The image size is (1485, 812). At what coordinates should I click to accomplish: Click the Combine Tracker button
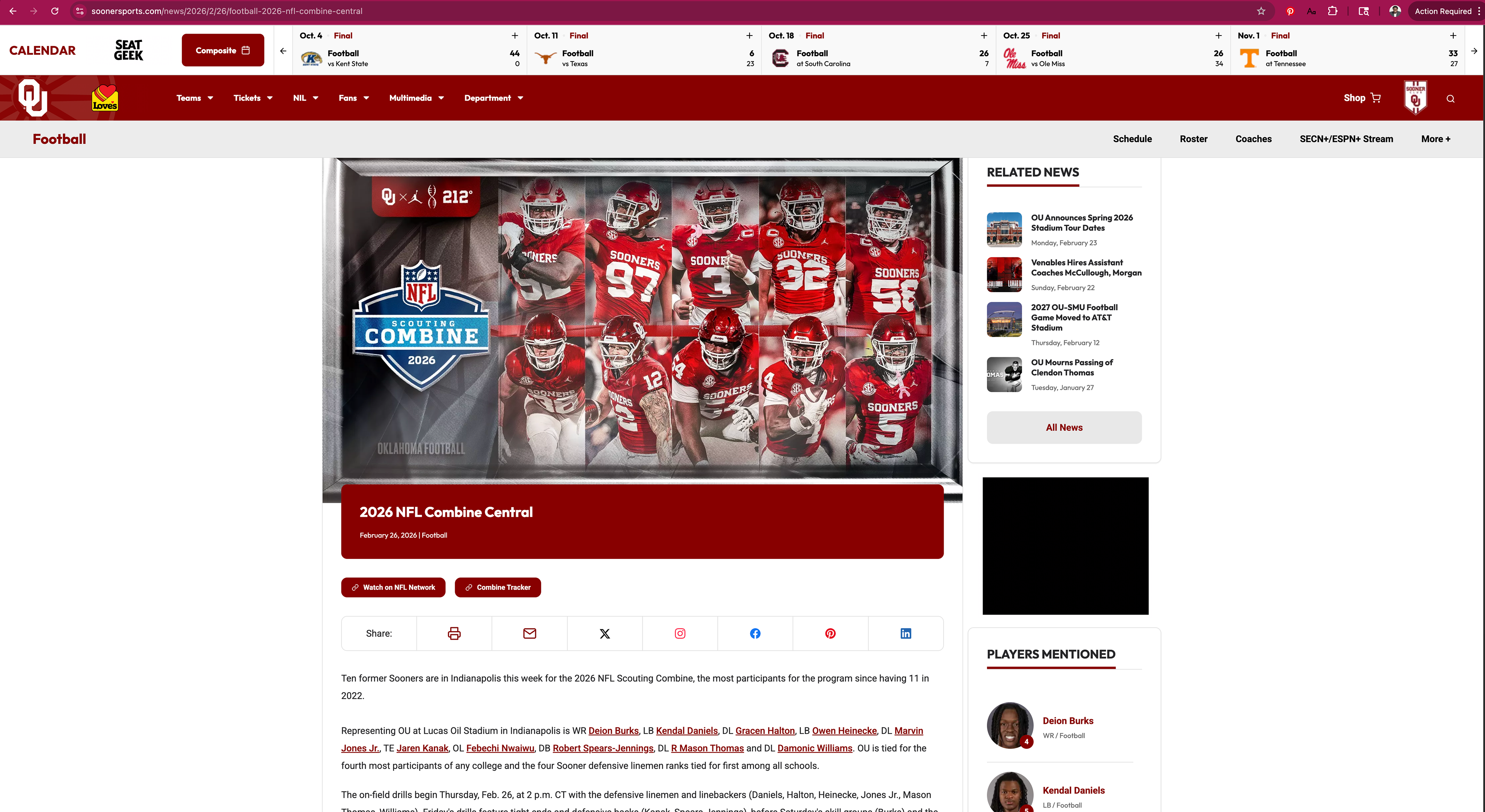pyautogui.click(x=497, y=587)
